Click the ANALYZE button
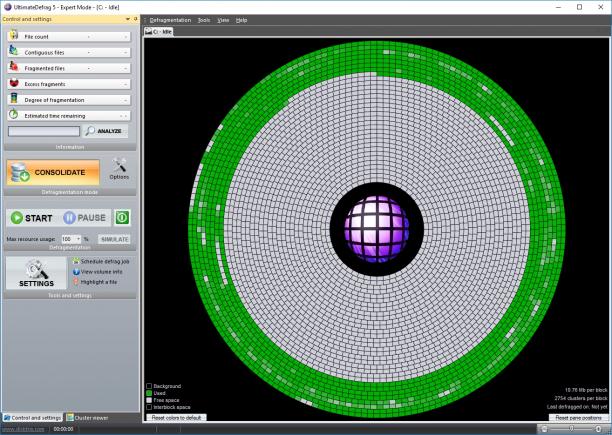This screenshot has height=435, width=612. pyautogui.click(x=105, y=131)
